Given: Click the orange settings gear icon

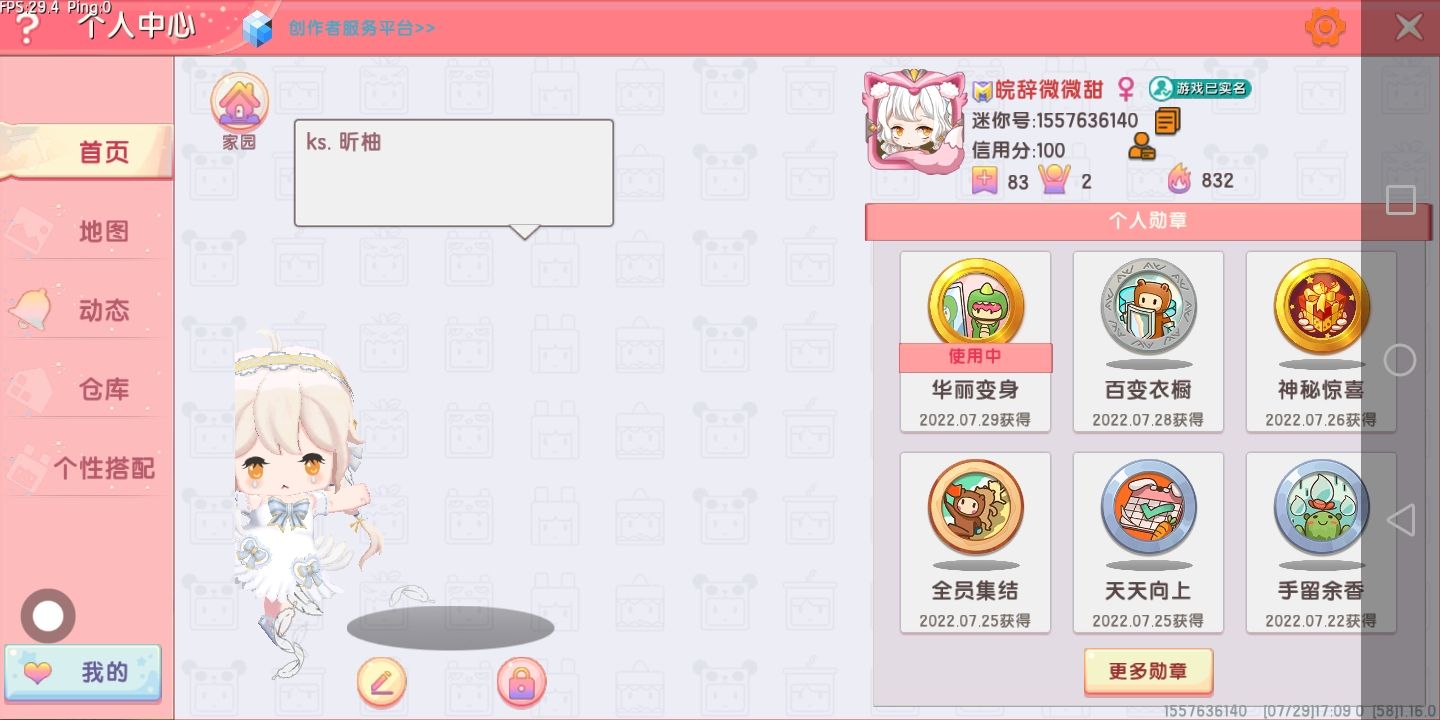Looking at the screenshot, I should coord(1325,27).
